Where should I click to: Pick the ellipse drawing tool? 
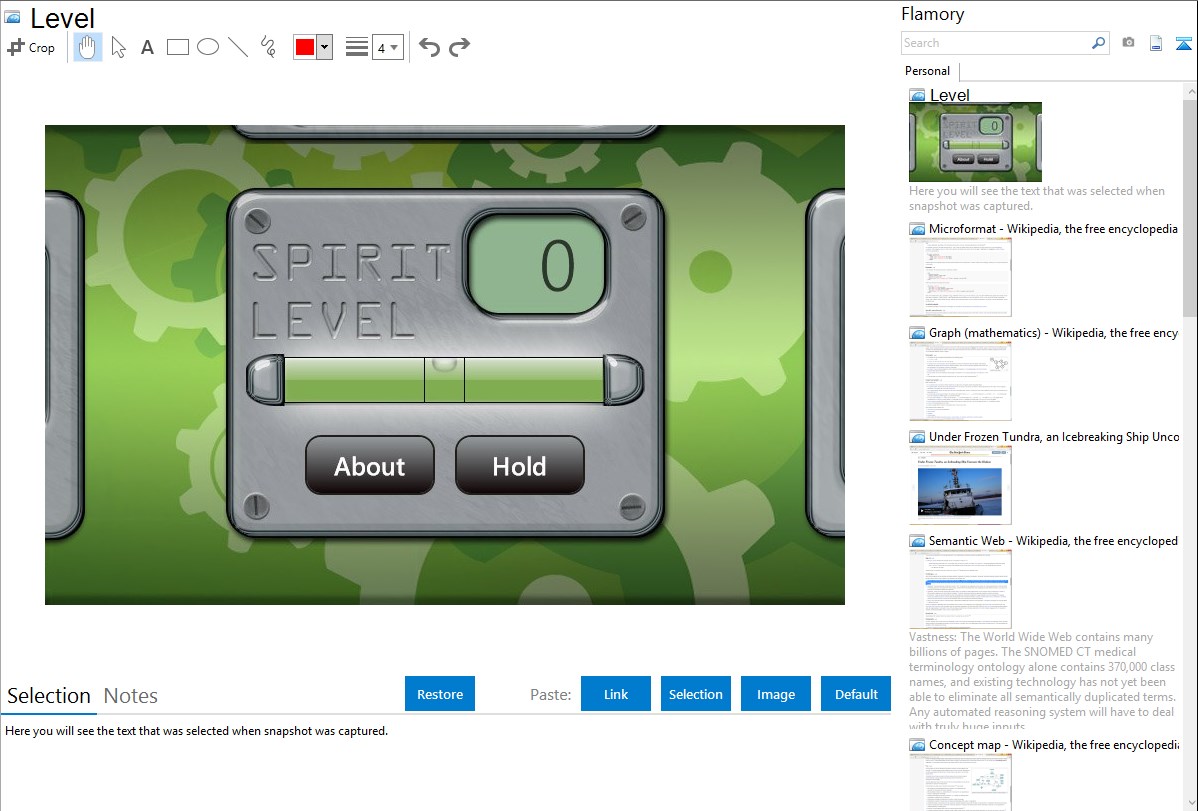tap(208, 47)
